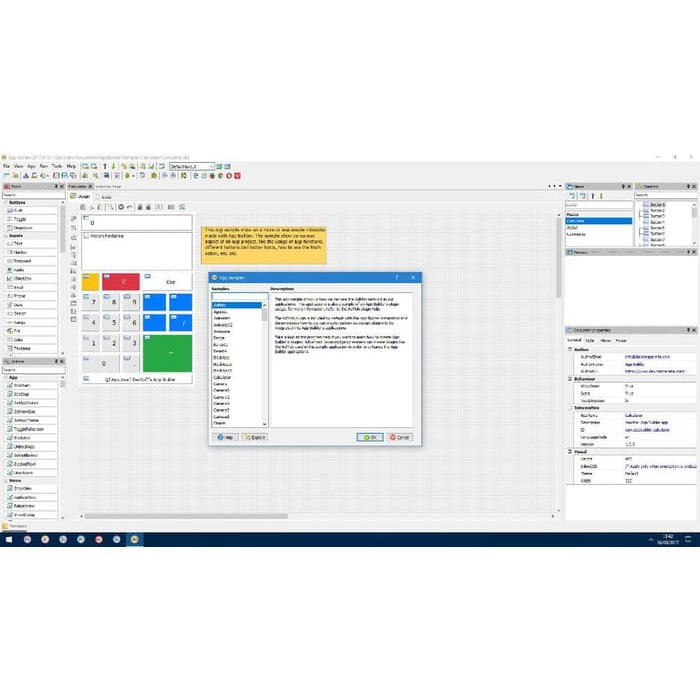Select the Dropdown control in Tools panel

(x=31, y=228)
